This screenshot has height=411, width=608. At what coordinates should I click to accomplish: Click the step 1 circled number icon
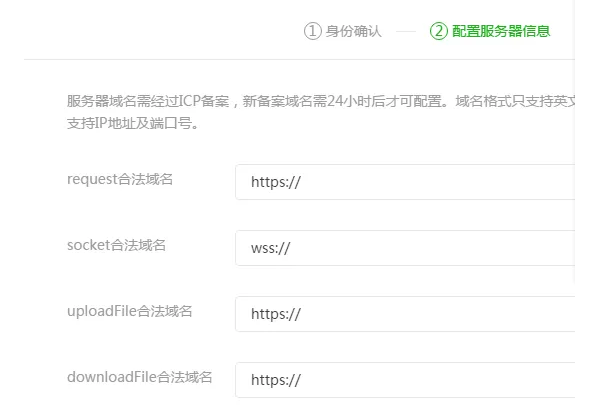(312, 31)
